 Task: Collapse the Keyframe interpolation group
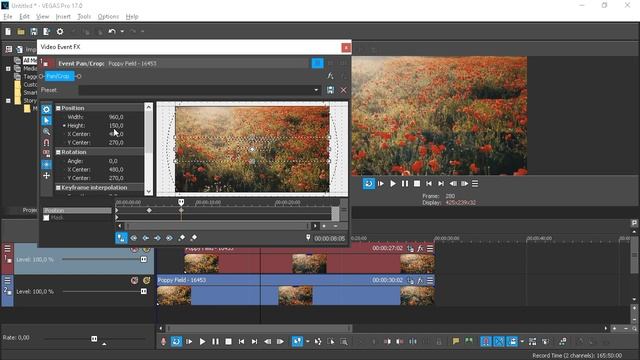point(58,188)
